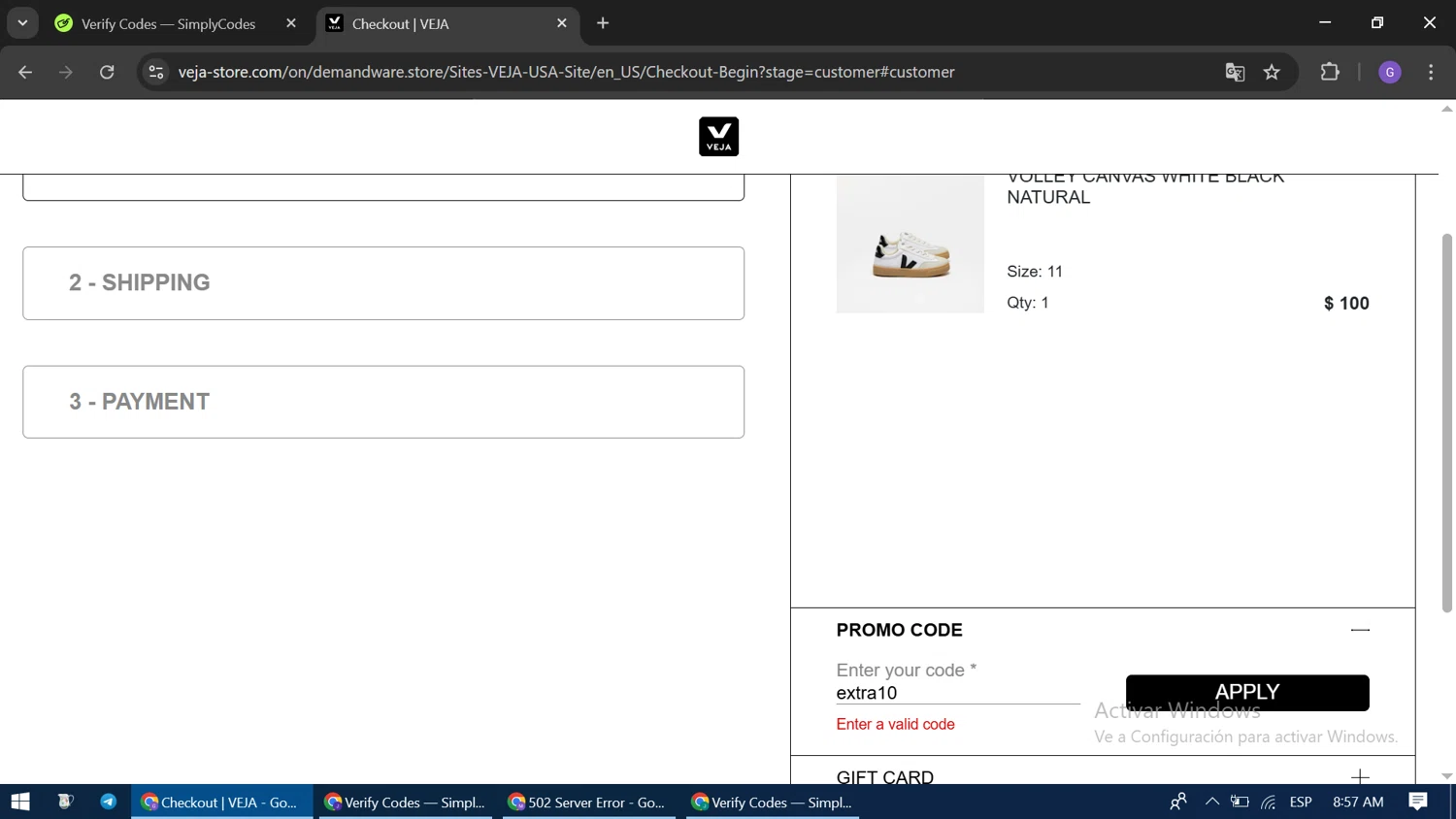Open the Wi-Fi network tray icon
This screenshot has width=1456, height=819.
tap(1269, 802)
